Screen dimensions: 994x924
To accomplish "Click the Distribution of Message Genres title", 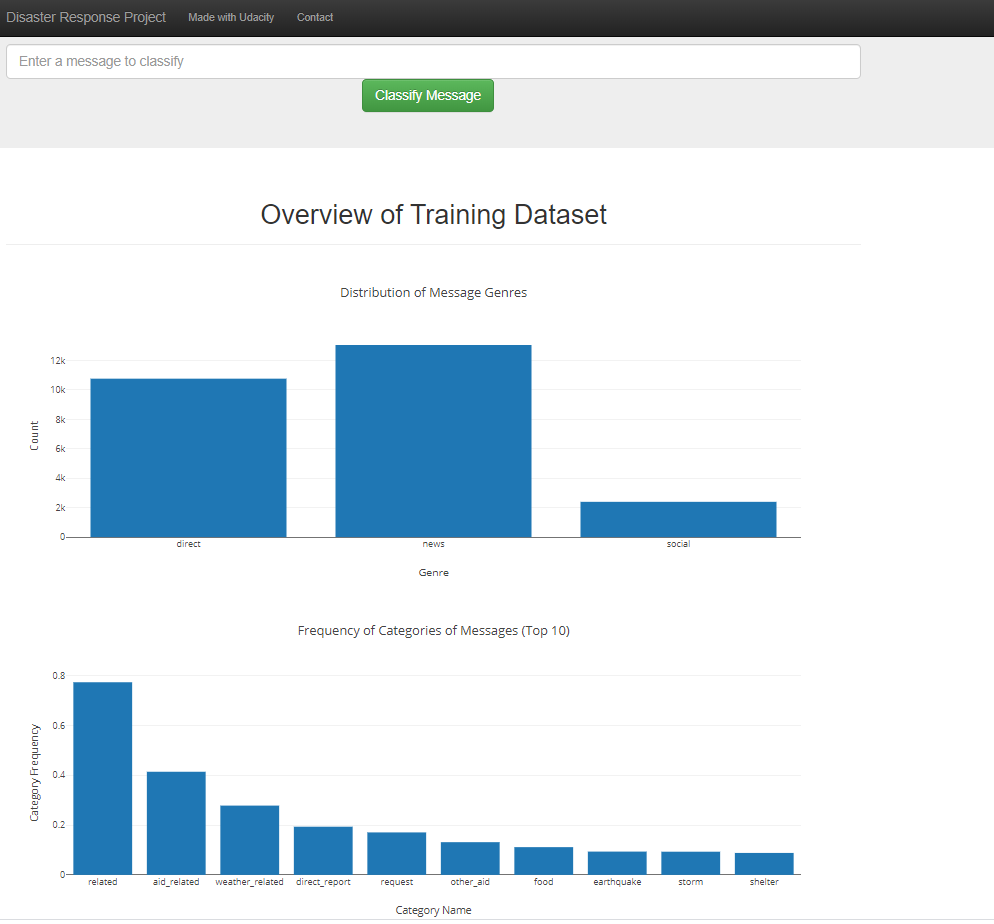I will point(434,293).
